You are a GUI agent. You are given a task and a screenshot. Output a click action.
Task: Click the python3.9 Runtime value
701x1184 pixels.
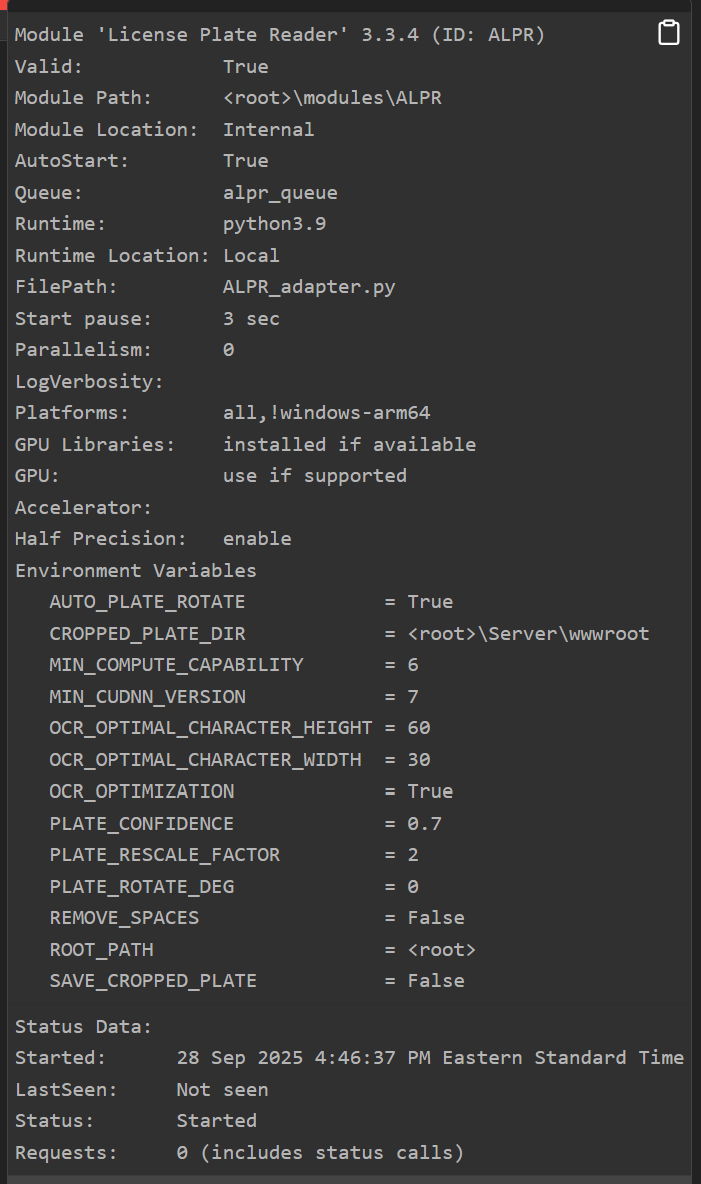click(x=274, y=224)
